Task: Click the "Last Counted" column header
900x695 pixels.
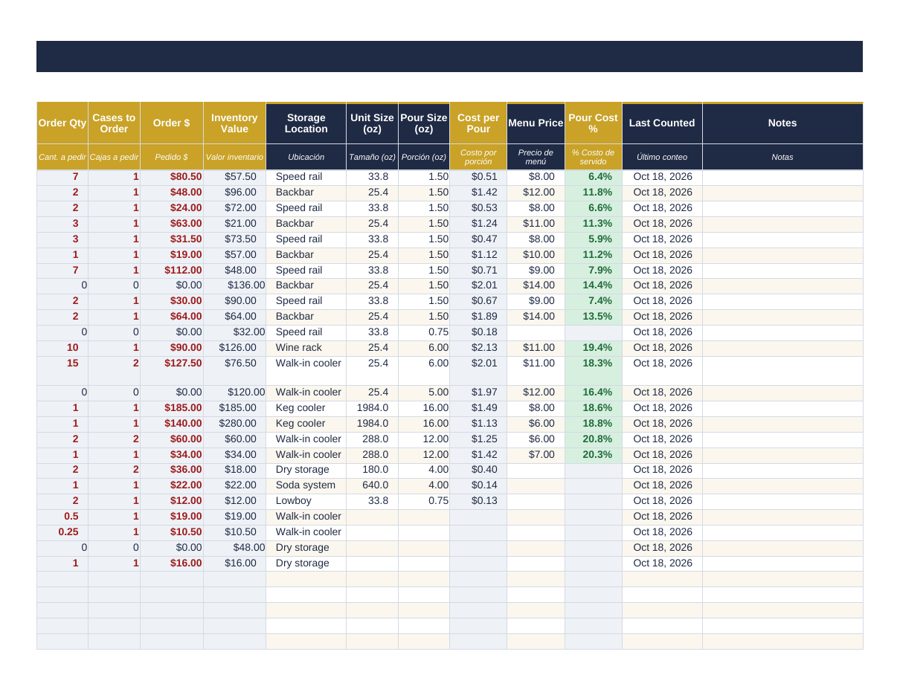Action: pos(662,123)
